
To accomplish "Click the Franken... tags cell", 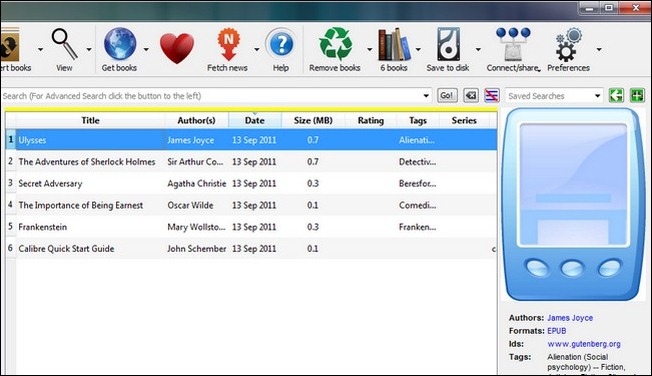I will [417, 227].
